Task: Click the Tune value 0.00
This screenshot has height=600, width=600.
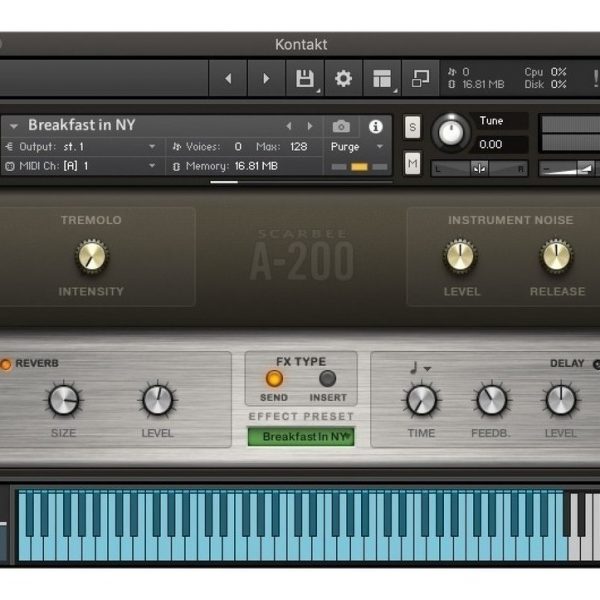Action: (x=491, y=144)
